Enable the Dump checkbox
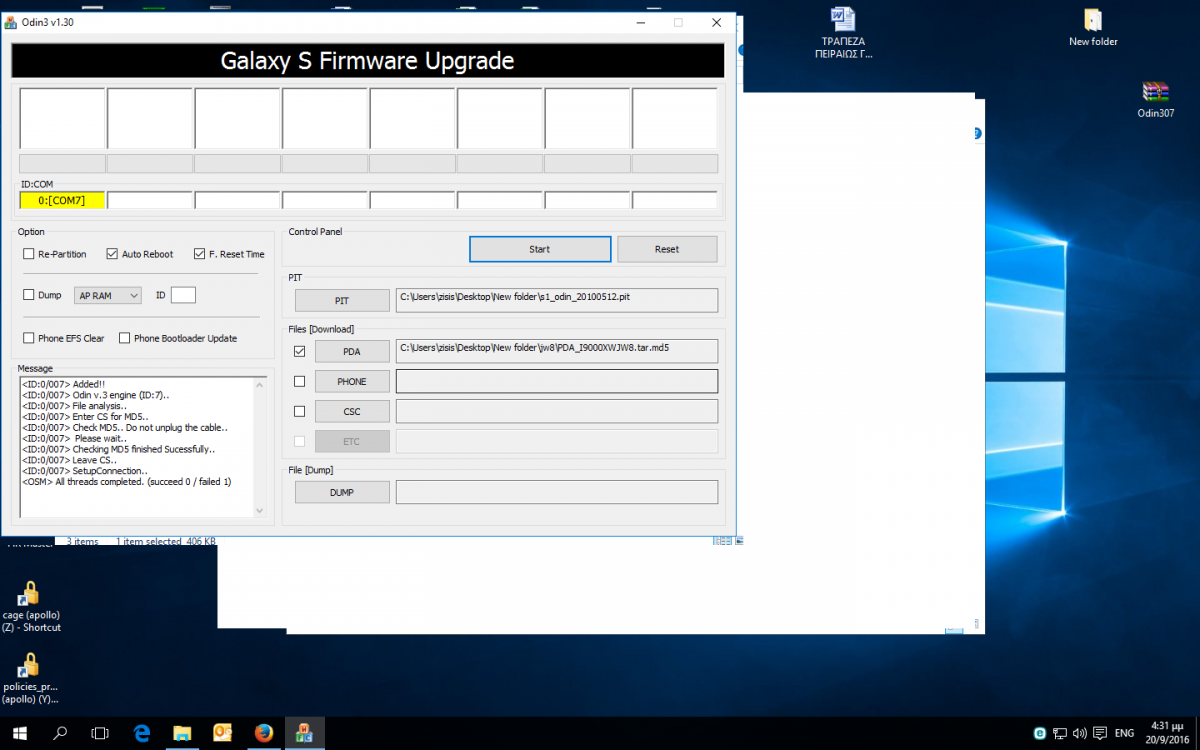 [x=29, y=295]
